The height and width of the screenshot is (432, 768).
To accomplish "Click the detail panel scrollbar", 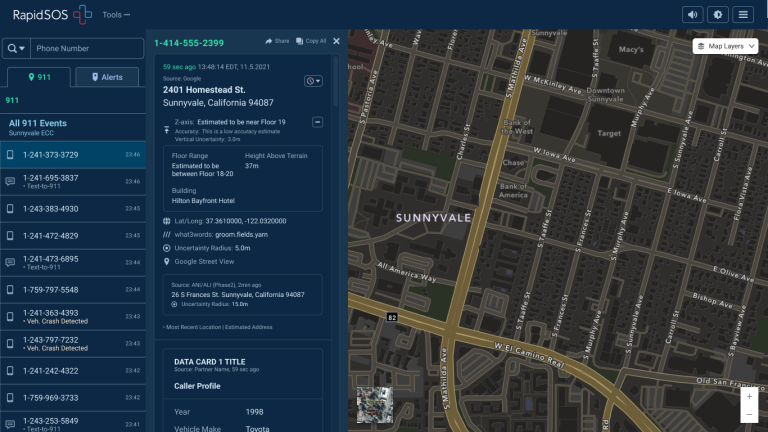I will (x=336, y=81).
